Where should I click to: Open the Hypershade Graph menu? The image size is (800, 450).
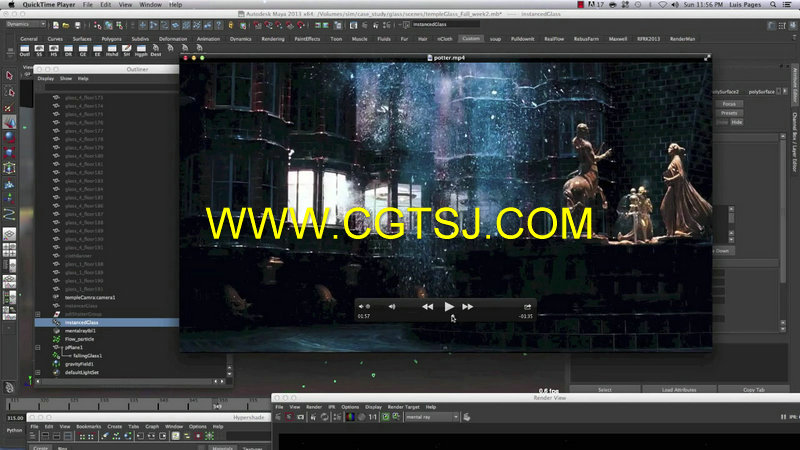click(x=152, y=427)
